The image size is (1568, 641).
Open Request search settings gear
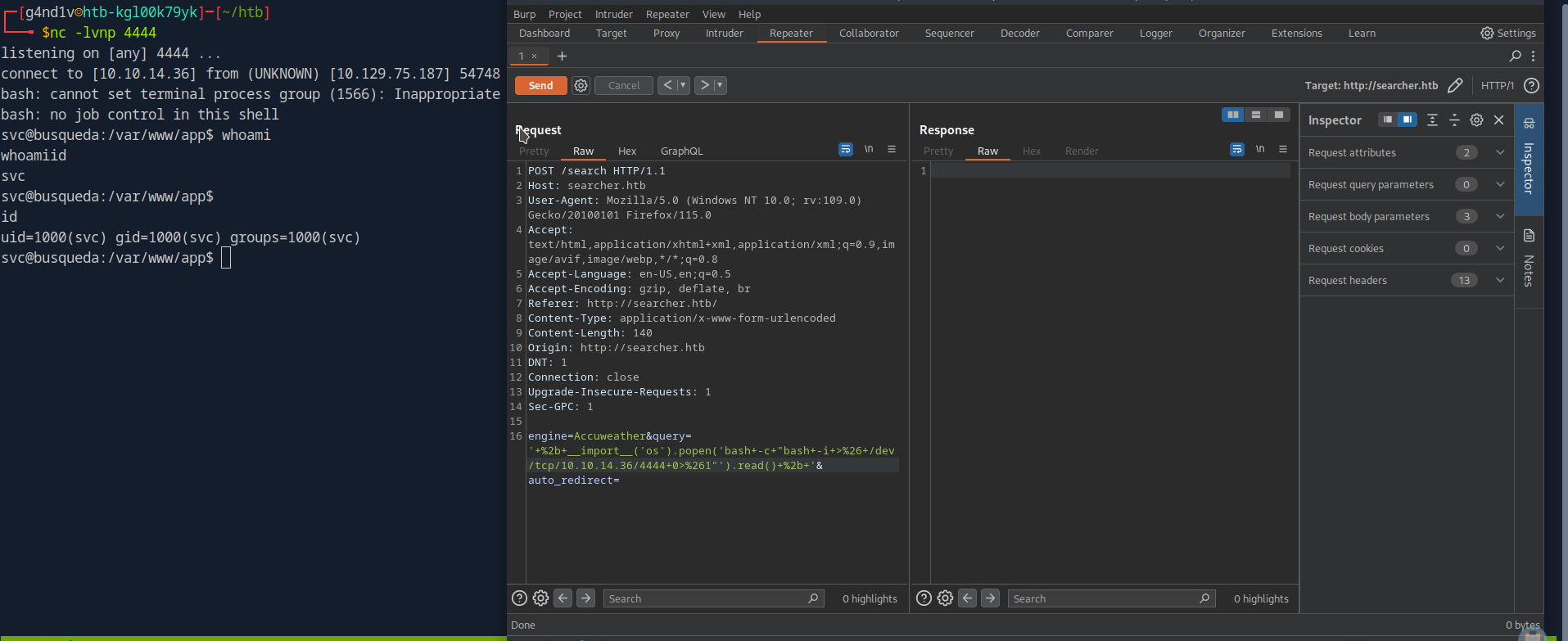pyautogui.click(x=540, y=598)
